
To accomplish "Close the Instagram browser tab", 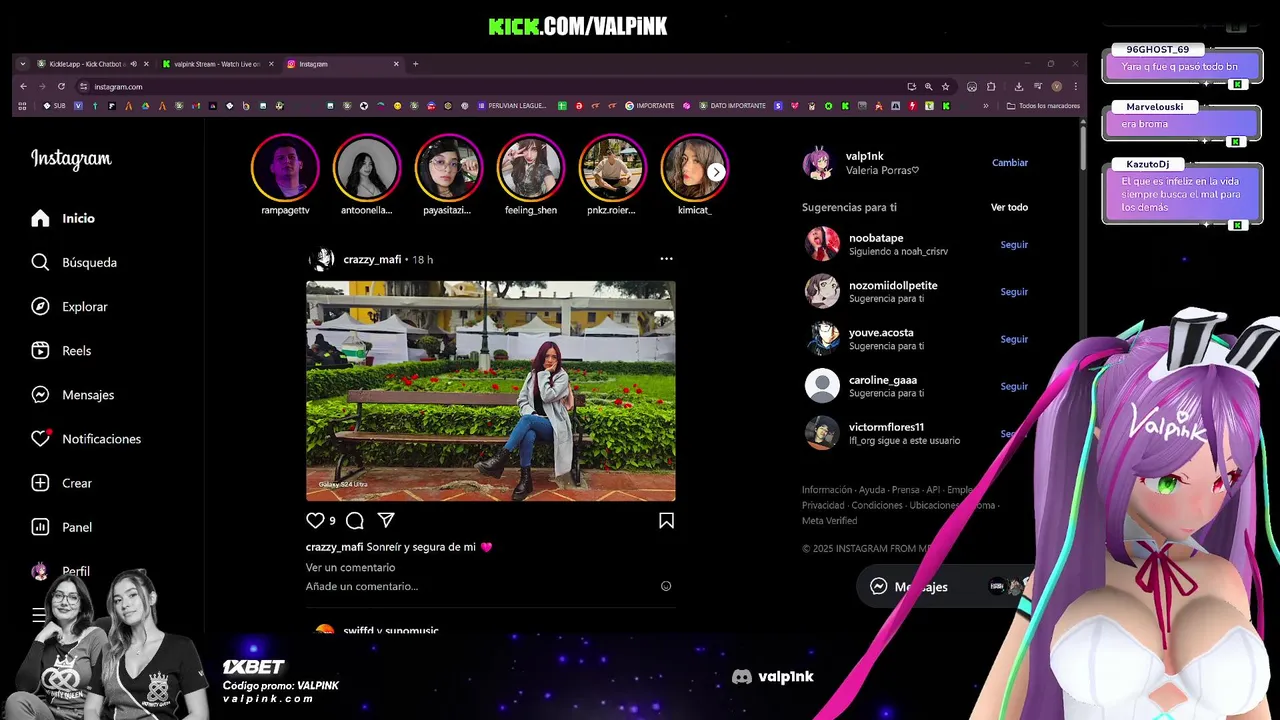I will (x=396, y=64).
